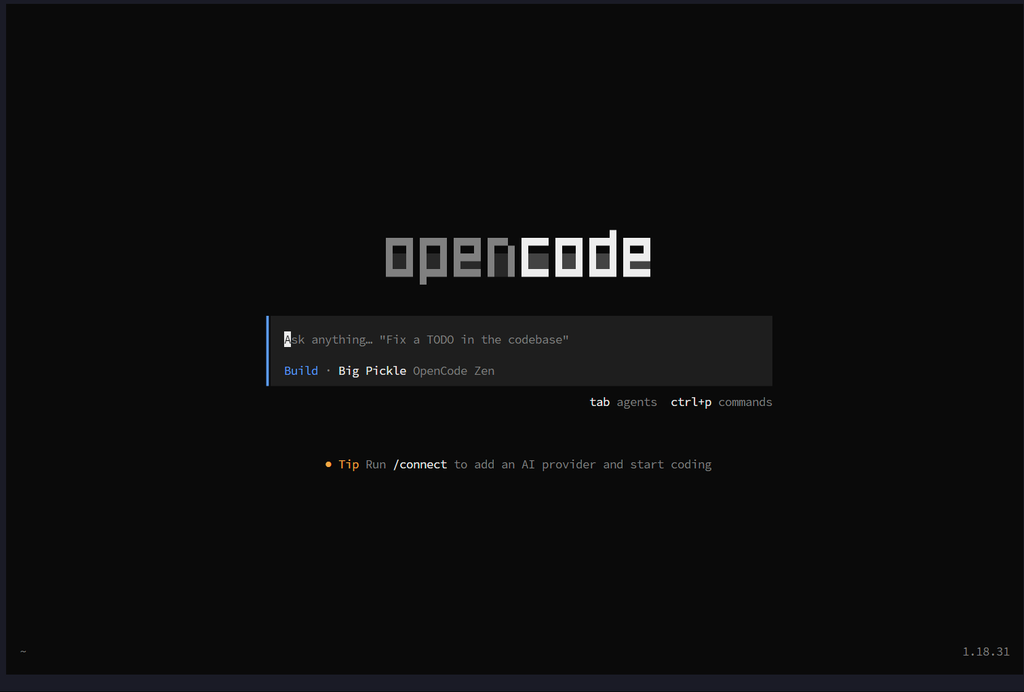Open commands via ctrl+p hint
This screenshot has height=692, width=1024.
[x=721, y=402]
